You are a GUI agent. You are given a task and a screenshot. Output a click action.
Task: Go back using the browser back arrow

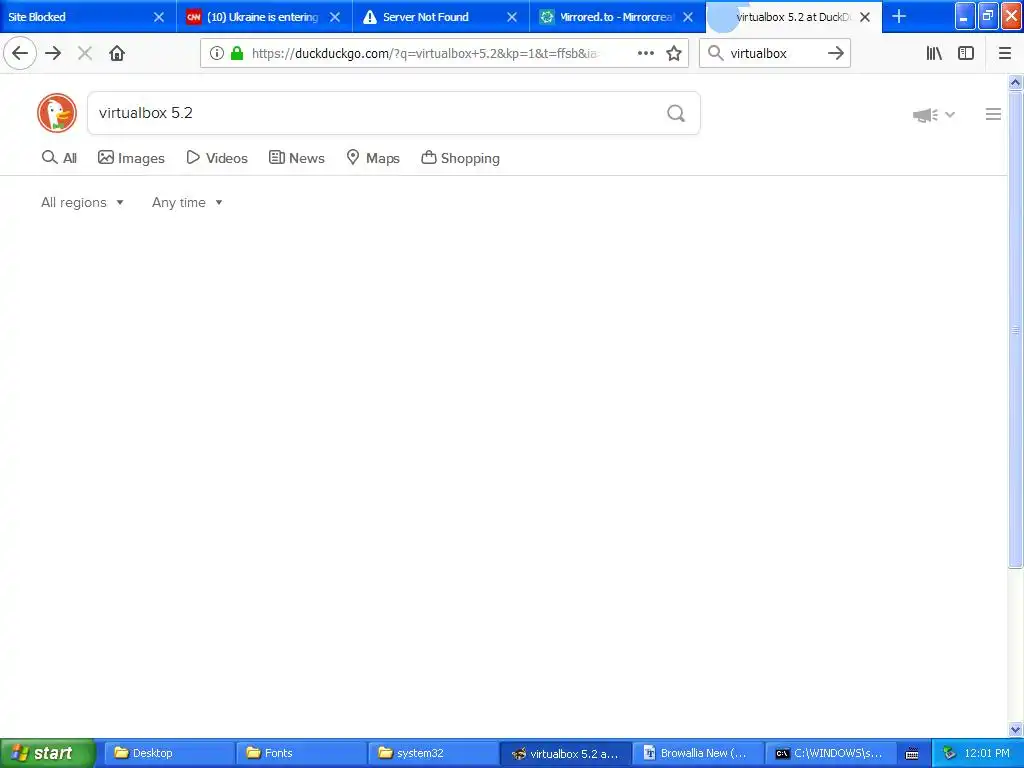[20, 53]
